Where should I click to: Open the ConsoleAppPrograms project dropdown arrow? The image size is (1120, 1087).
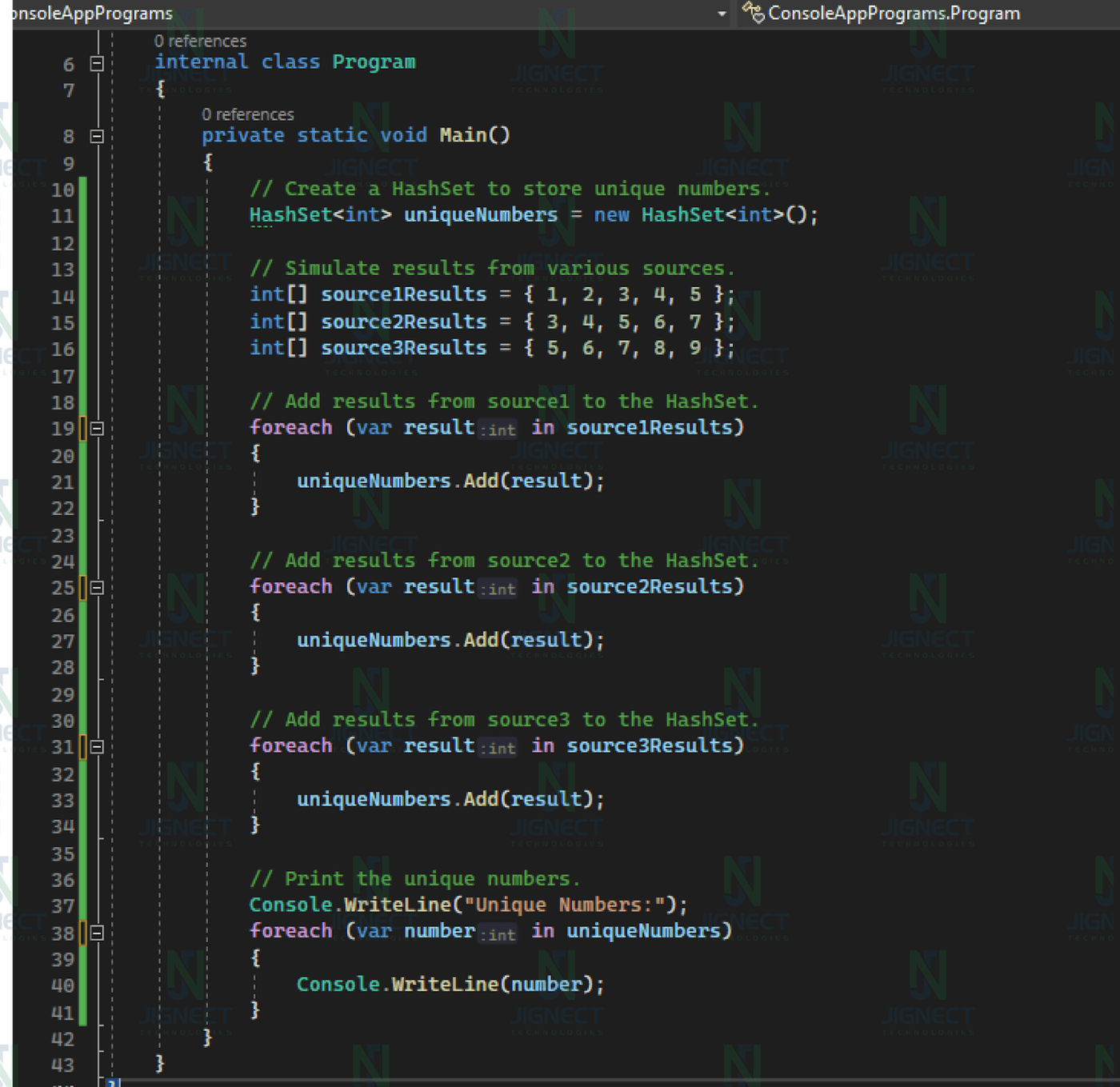point(722,14)
